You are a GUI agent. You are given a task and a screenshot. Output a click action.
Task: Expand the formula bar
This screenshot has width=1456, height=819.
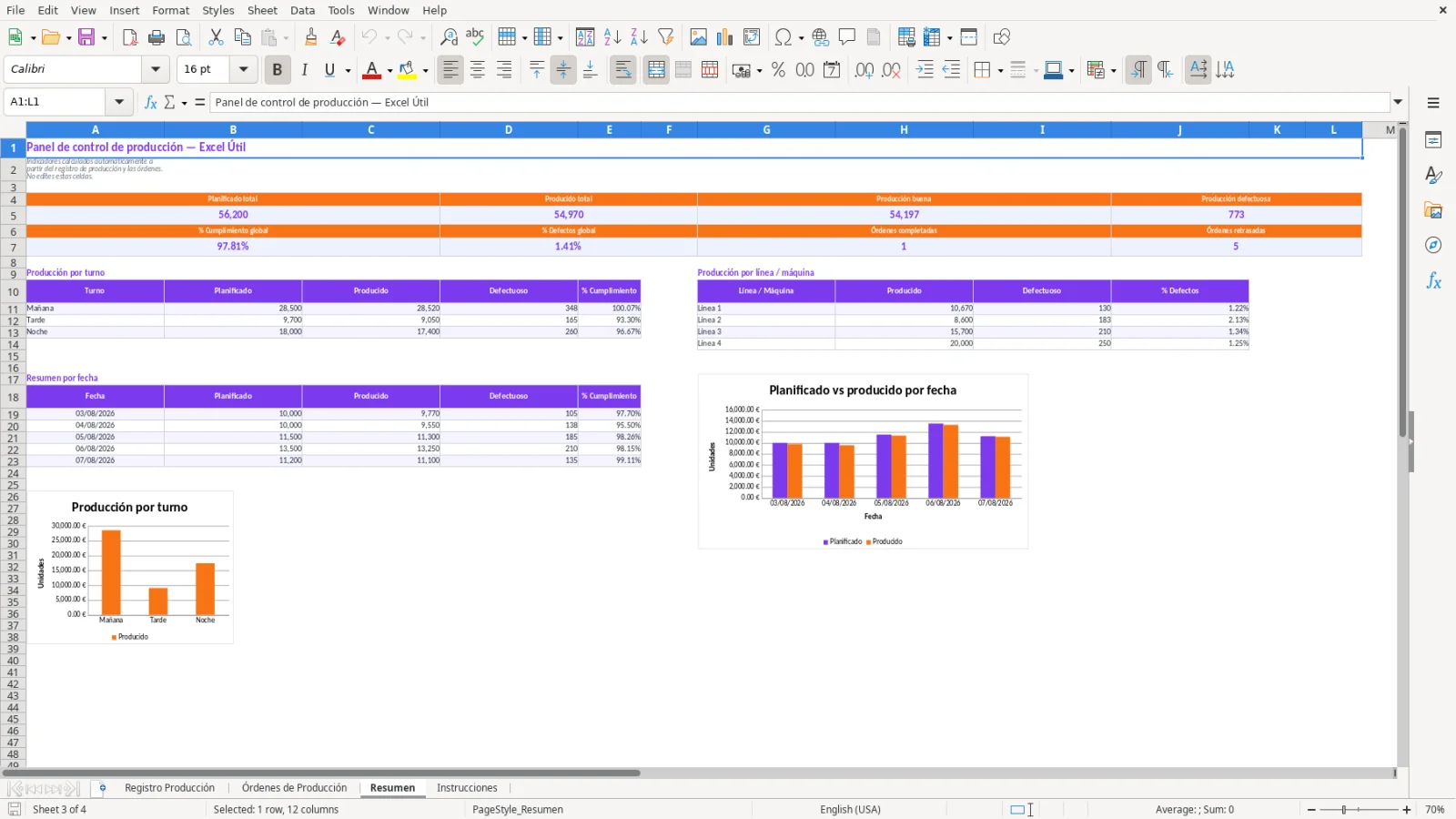click(1398, 102)
